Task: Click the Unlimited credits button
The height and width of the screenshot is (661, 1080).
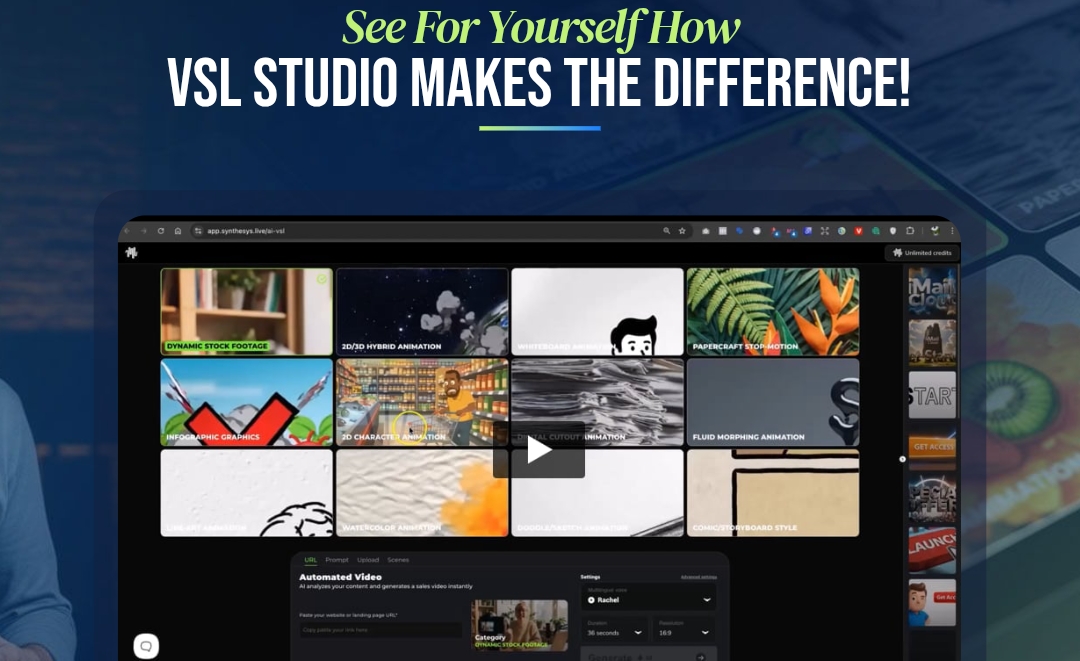Action: (921, 253)
